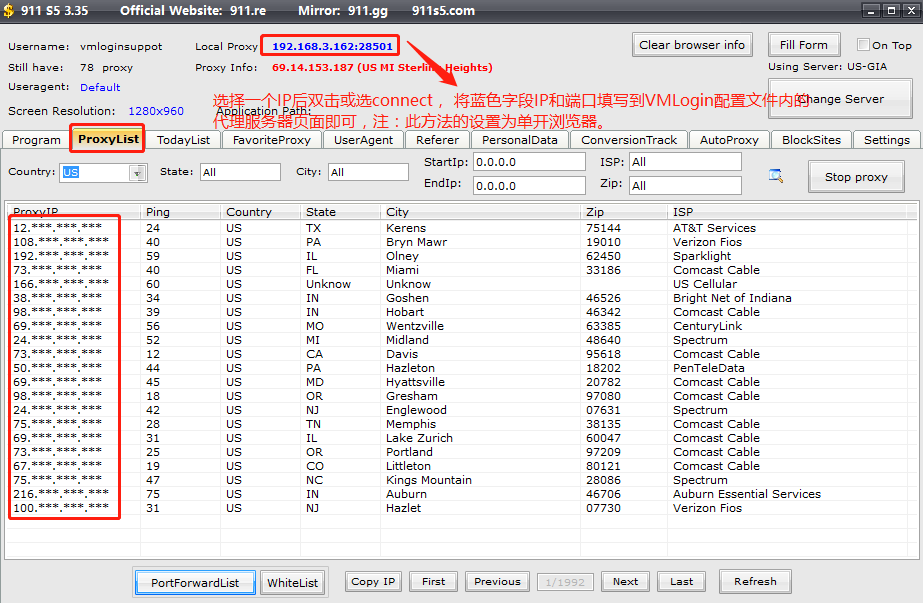Go to the UserAgent tab
This screenshot has width=923, height=603.
tap(363, 140)
